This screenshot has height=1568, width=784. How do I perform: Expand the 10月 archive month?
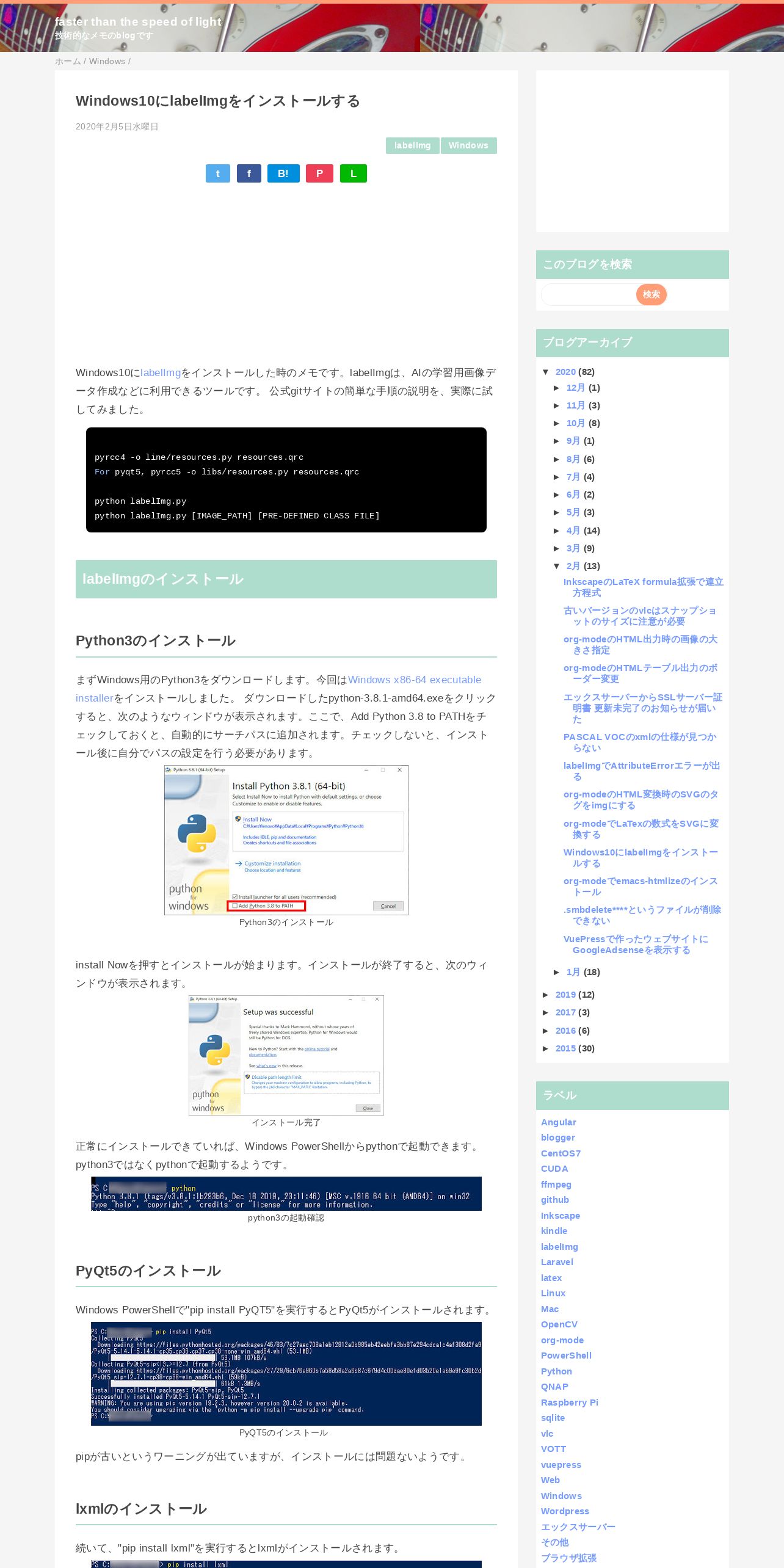click(557, 423)
